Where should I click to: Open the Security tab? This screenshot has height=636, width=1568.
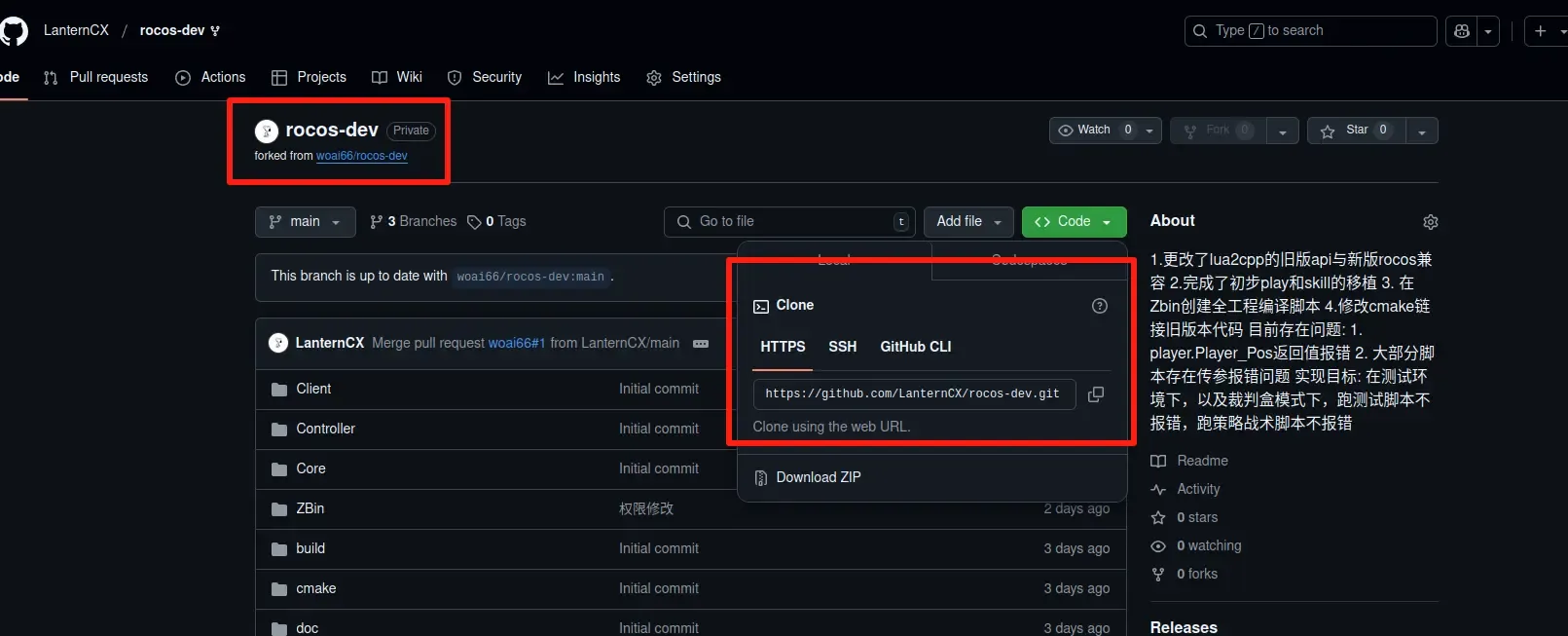click(485, 77)
